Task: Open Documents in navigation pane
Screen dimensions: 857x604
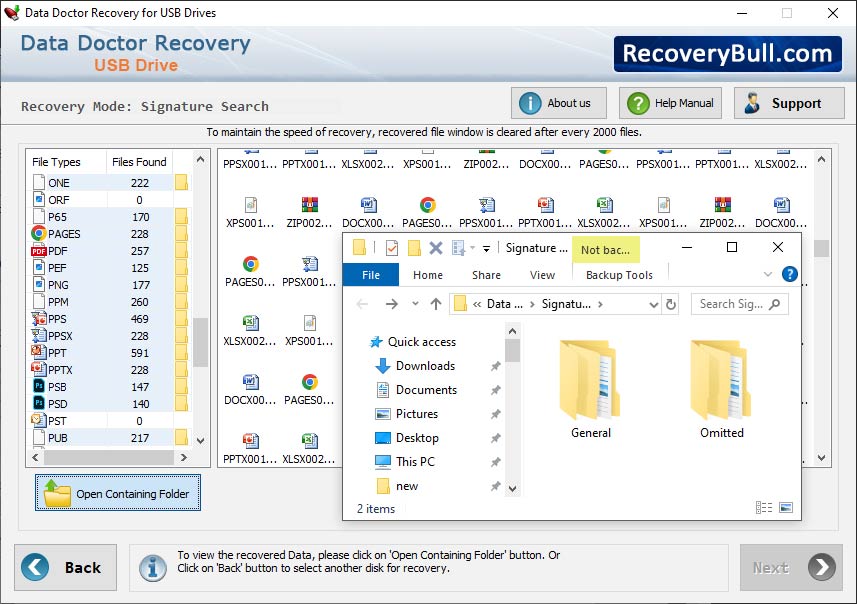Action: (x=416, y=390)
